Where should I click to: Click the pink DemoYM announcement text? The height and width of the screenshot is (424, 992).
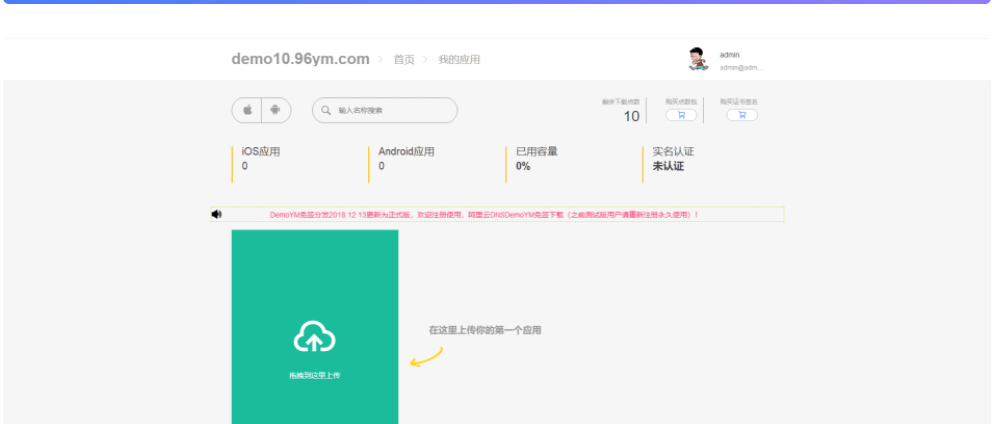tap(484, 215)
